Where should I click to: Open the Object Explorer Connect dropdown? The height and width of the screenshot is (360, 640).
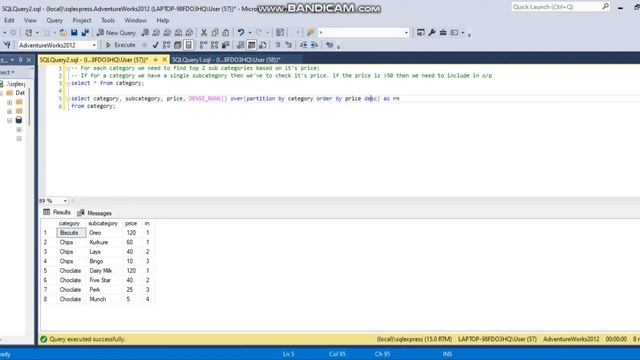7,72
